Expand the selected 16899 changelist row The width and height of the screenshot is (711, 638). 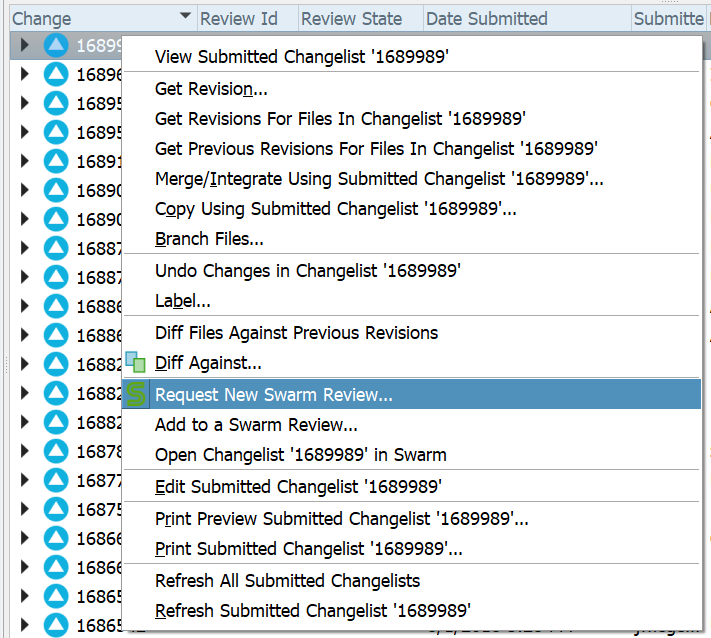(x=26, y=45)
